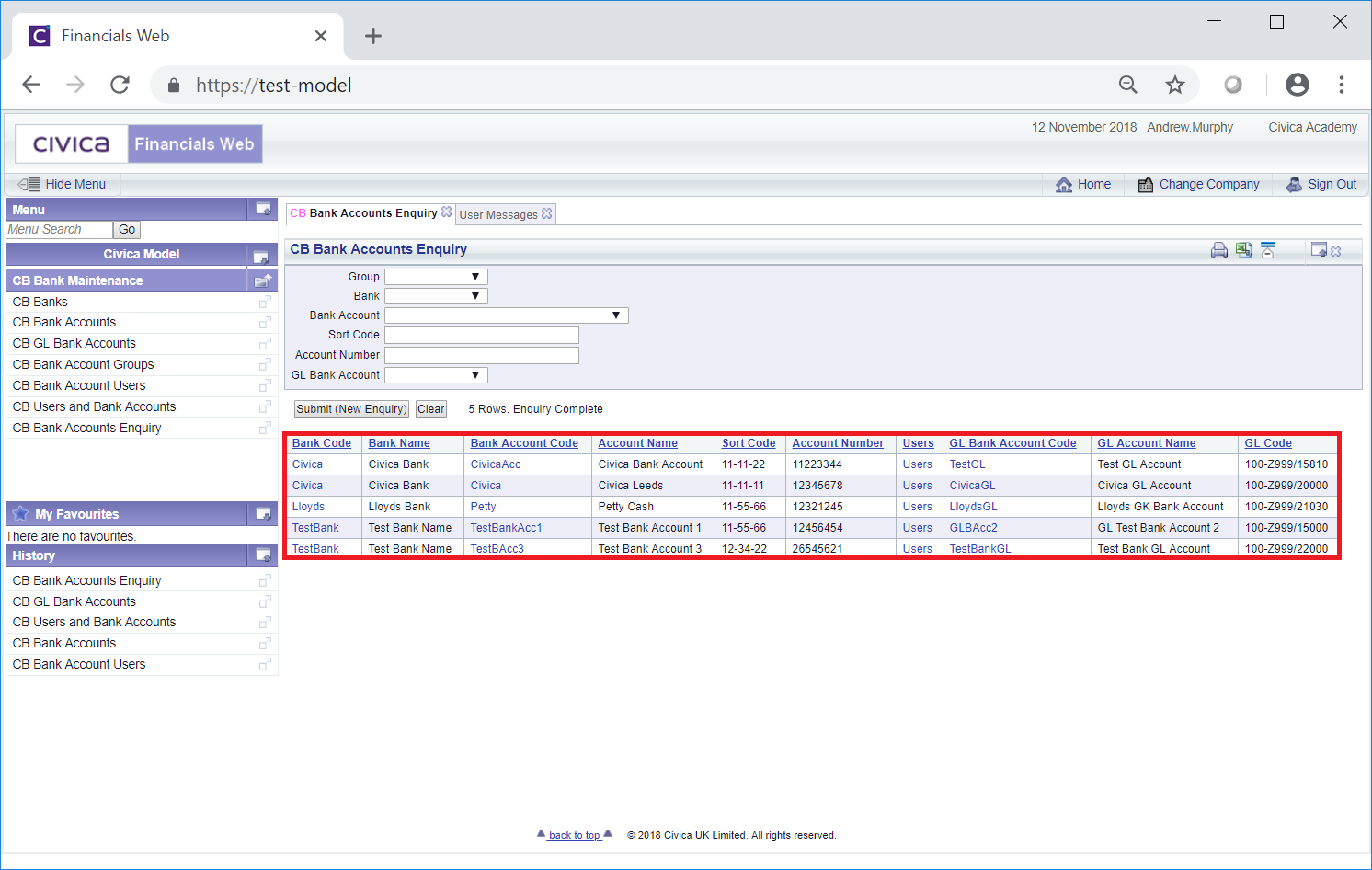Click the Sort Code input field

point(482,335)
